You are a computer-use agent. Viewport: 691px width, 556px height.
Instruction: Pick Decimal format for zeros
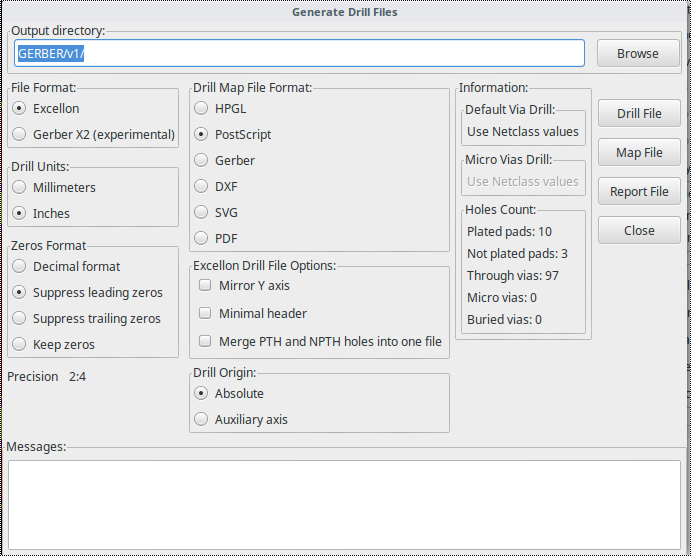click(20, 266)
